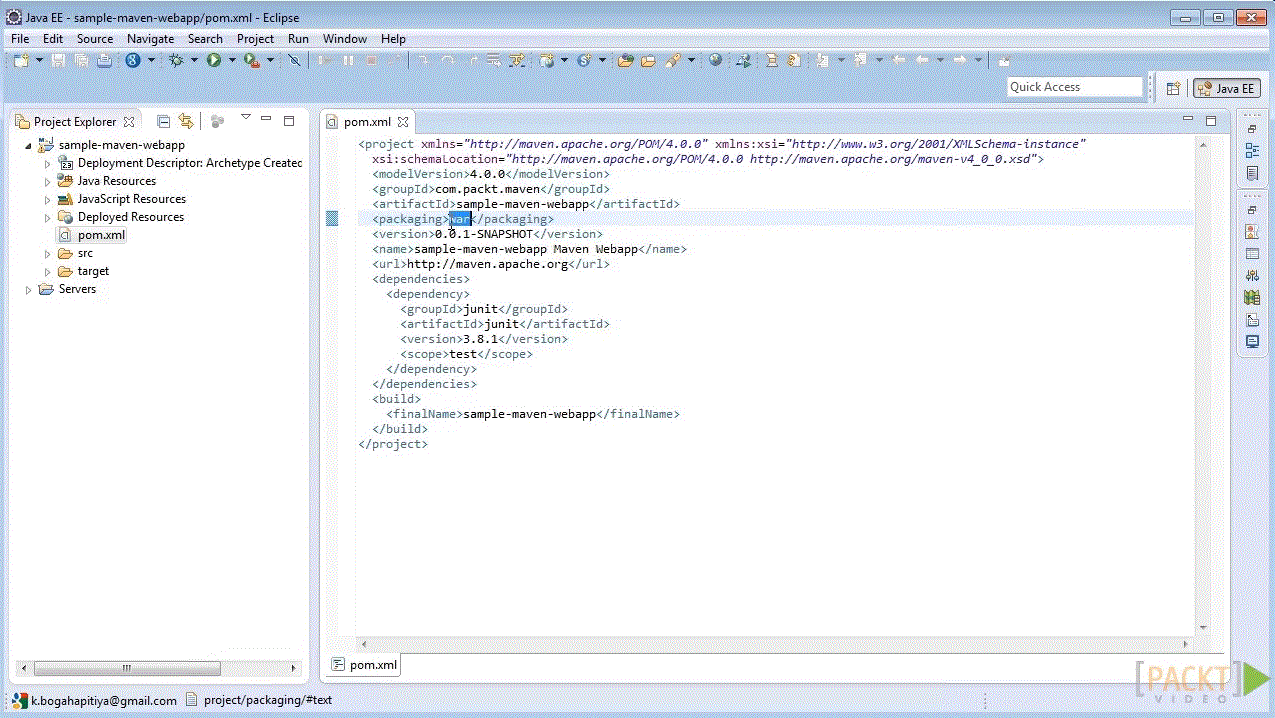
Task: Click the Open Perspective icon
Action: click(1174, 88)
